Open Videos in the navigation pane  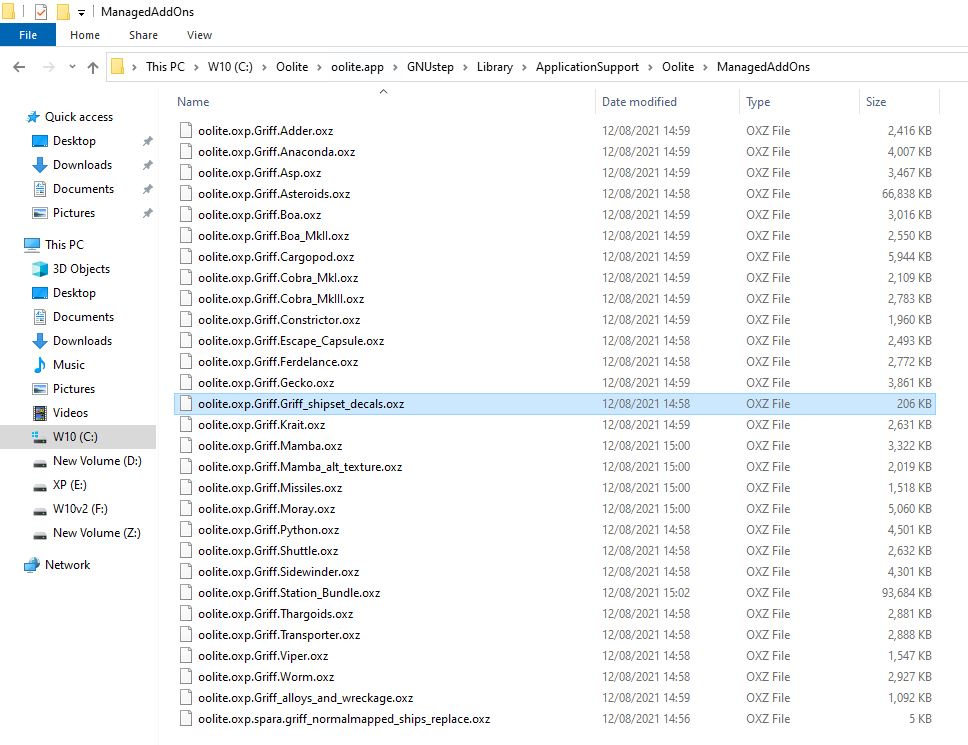point(70,413)
